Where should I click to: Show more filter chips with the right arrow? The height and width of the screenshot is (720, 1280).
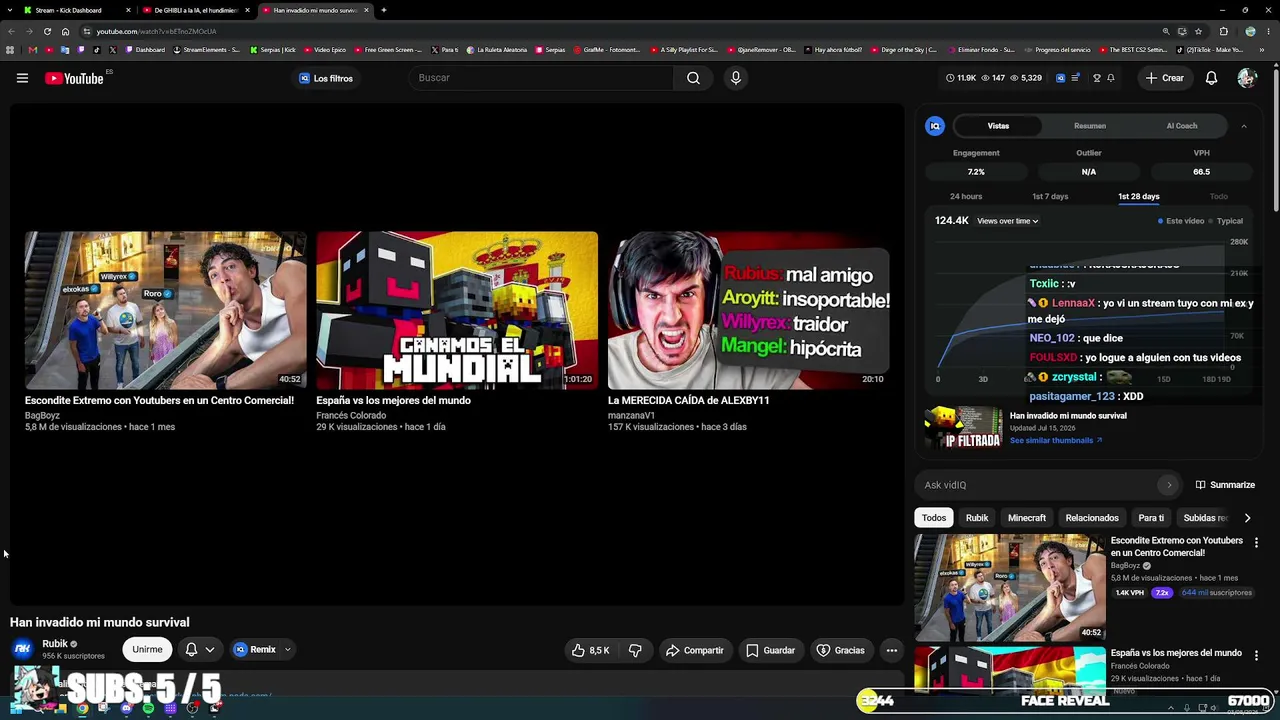tap(1247, 518)
